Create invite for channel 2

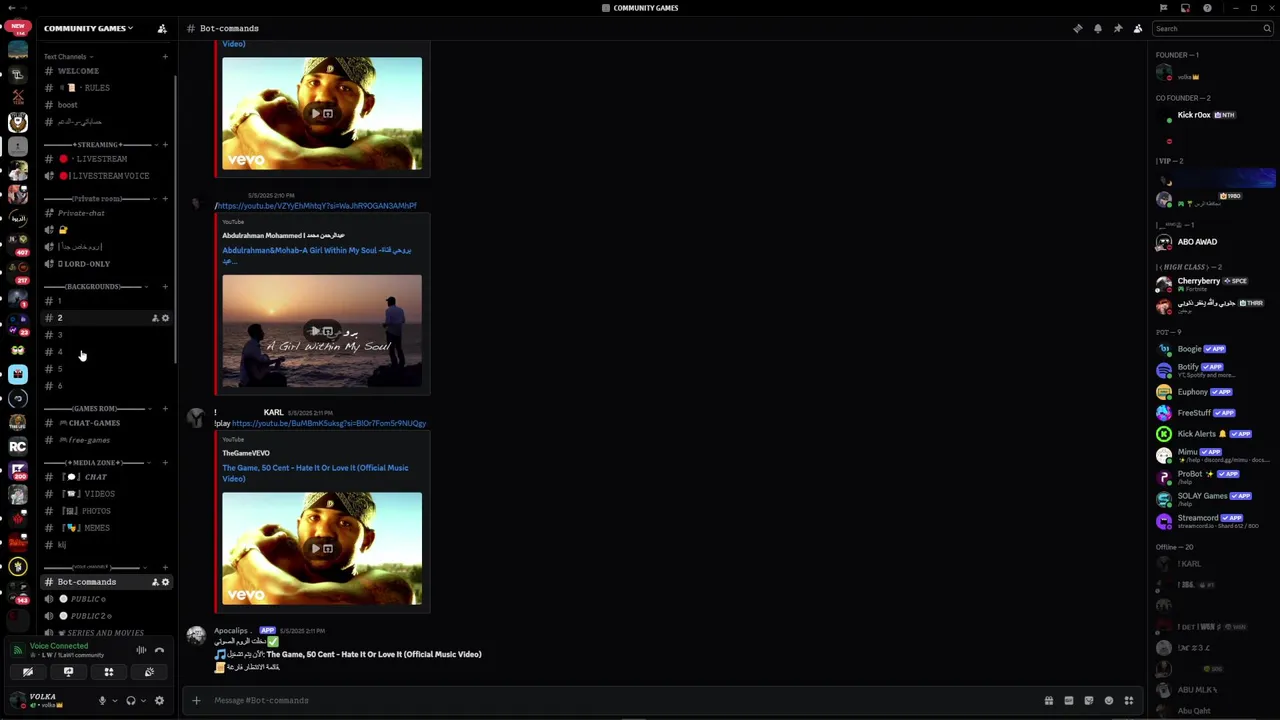click(155, 318)
